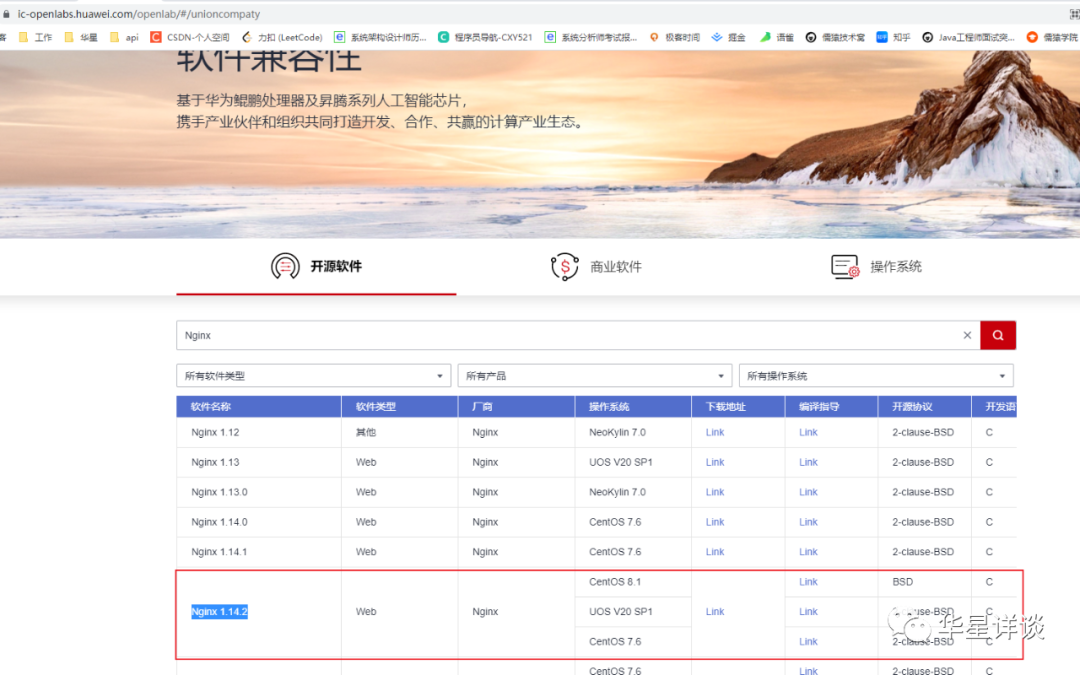This screenshot has height=675, width=1080.
Task: Switch to the 开源软件 tab
Action: click(316, 267)
